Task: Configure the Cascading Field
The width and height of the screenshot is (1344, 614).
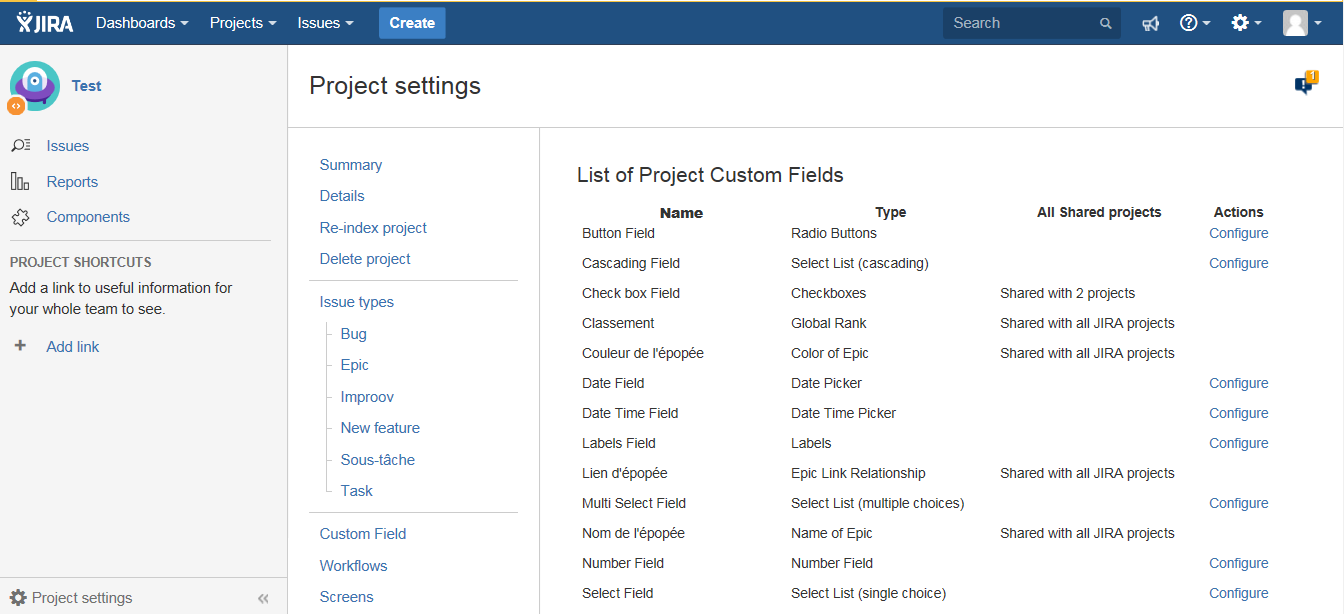Action: click(x=1238, y=263)
